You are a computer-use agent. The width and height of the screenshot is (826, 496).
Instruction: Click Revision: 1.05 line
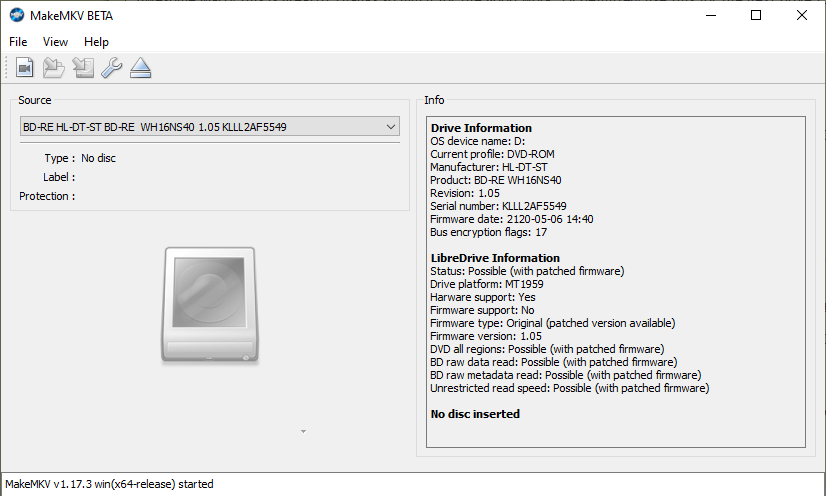tap(465, 193)
